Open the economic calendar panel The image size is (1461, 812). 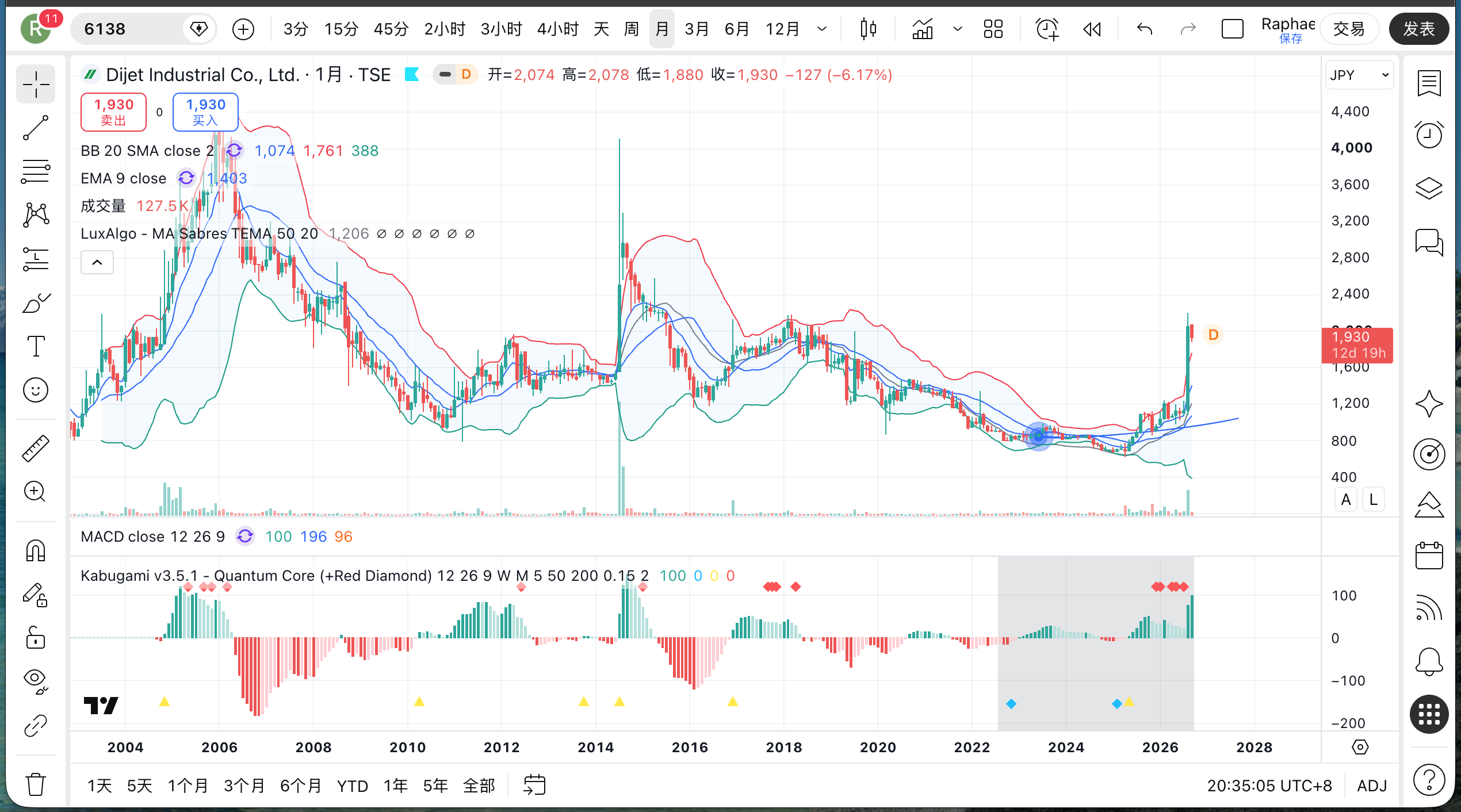pos(1429,556)
